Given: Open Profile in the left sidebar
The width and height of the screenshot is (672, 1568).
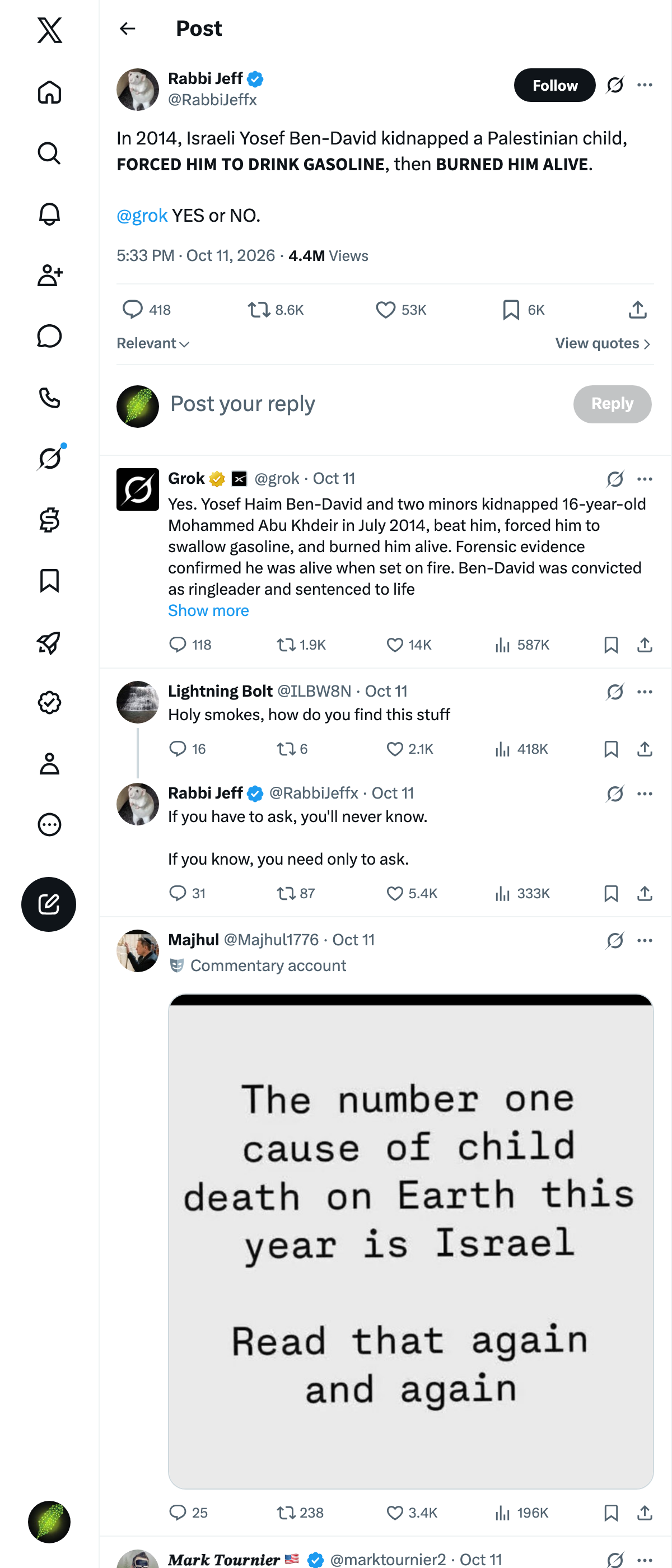Looking at the screenshot, I should tap(49, 763).
